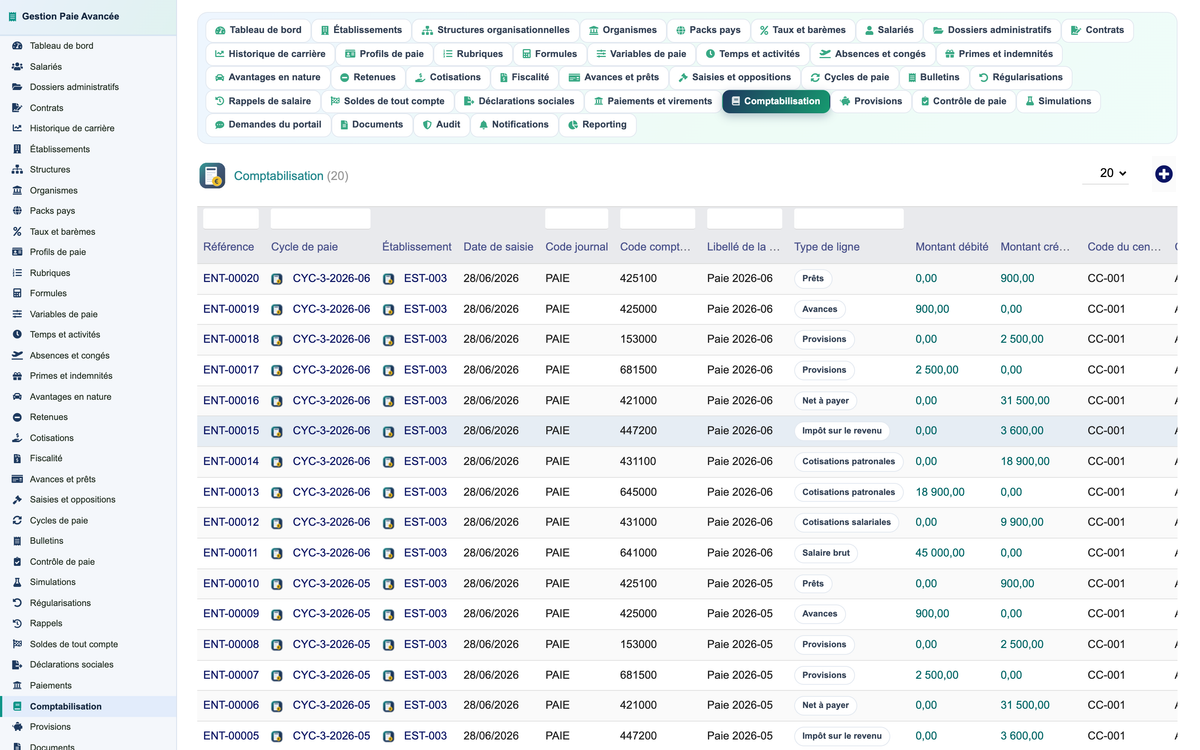Click the Cycle de paie filter field
Viewport: 1200px width, 750px height.
tap(320, 219)
